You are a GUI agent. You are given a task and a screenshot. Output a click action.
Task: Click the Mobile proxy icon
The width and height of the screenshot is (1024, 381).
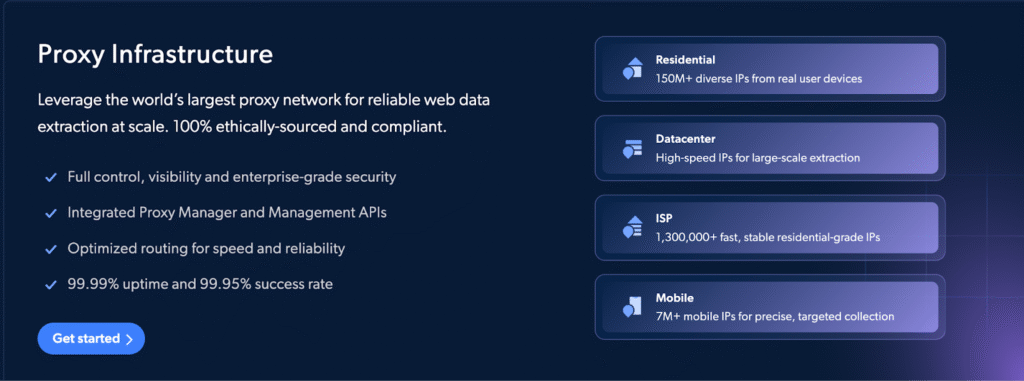pos(632,306)
